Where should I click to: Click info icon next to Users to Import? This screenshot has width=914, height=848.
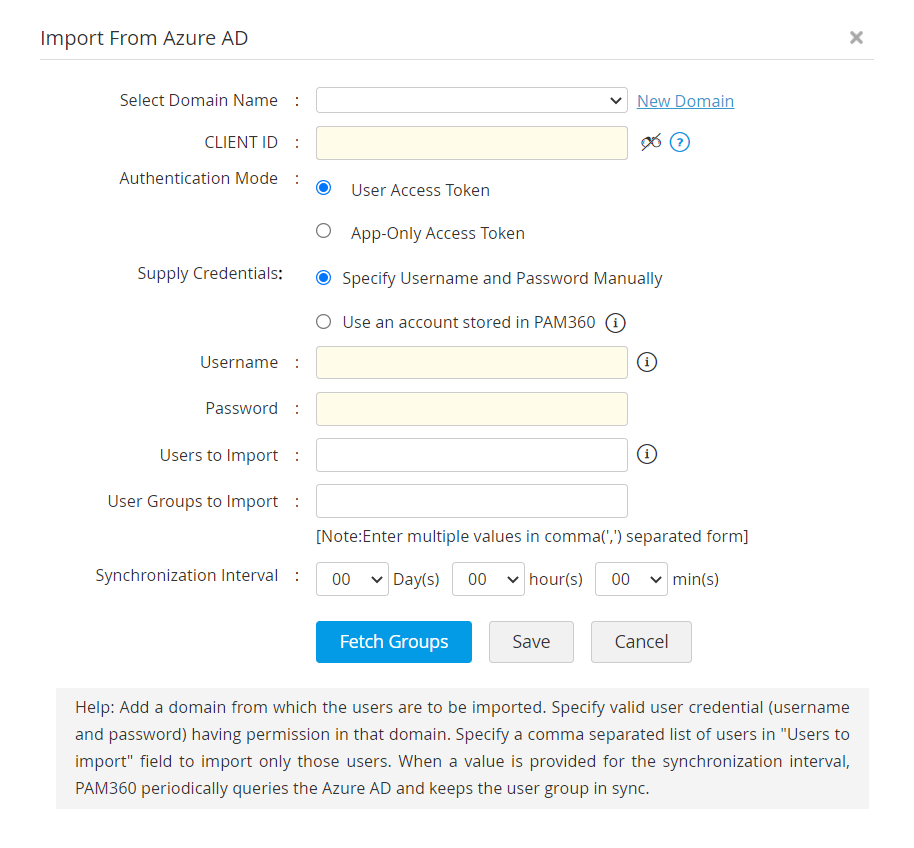[x=647, y=455]
